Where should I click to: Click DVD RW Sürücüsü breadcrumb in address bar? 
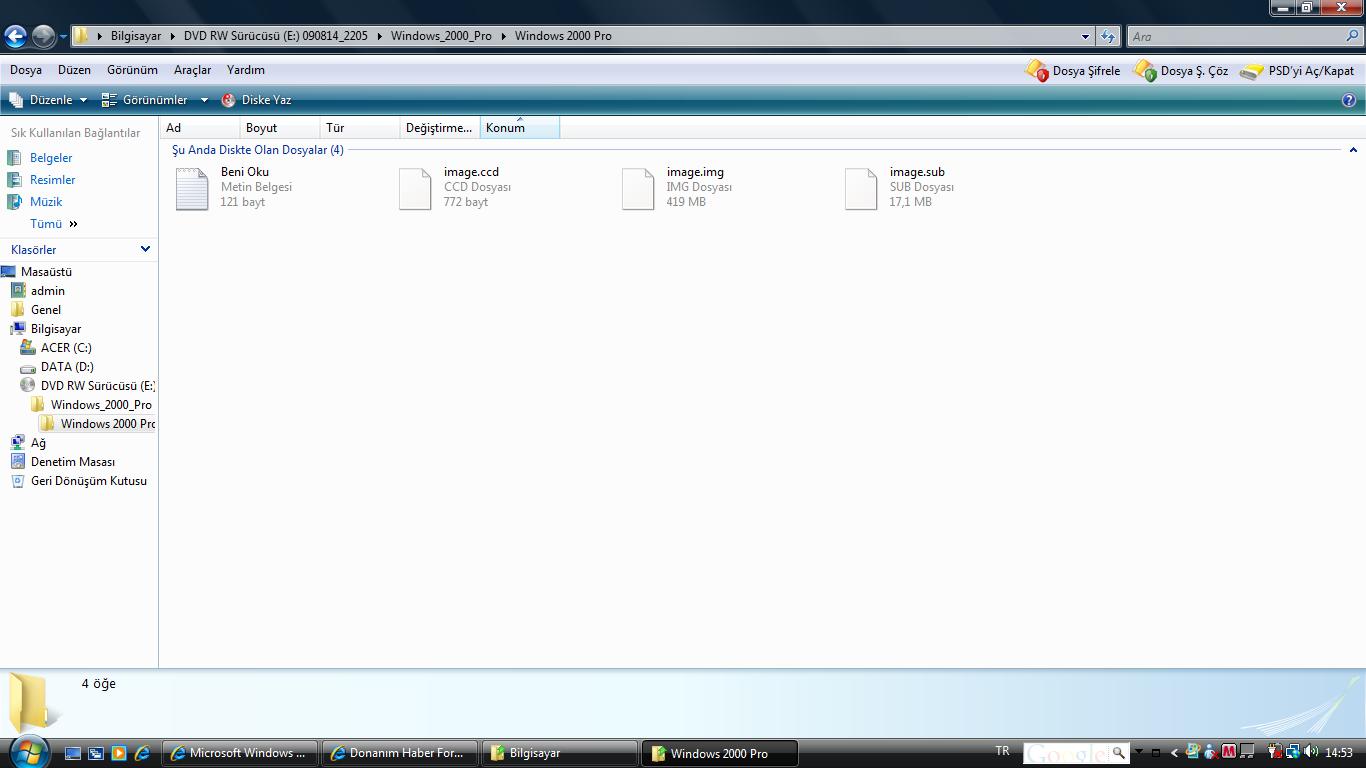coord(275,36)
